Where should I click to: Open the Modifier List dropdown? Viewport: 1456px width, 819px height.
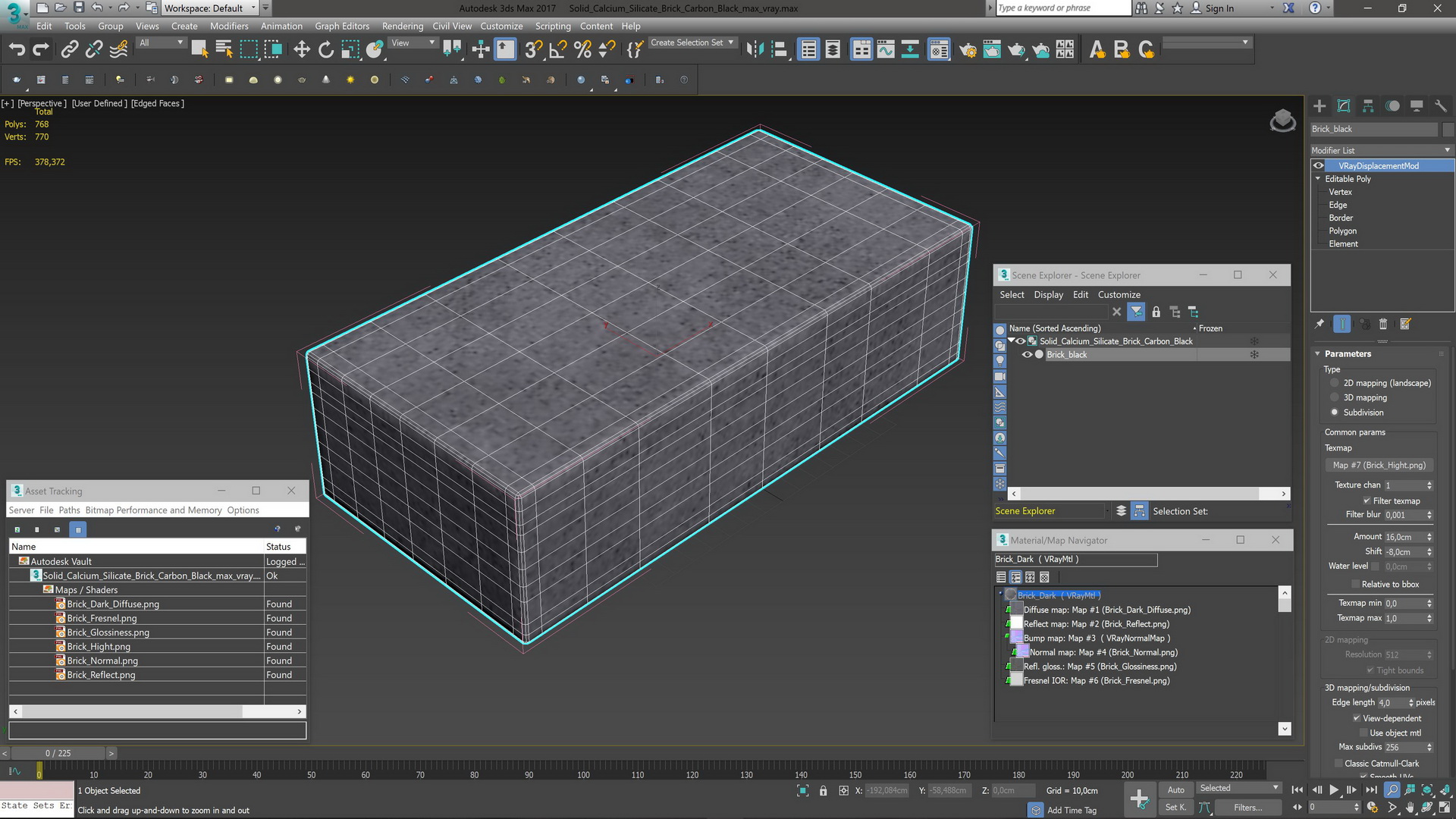[1382, 150]
